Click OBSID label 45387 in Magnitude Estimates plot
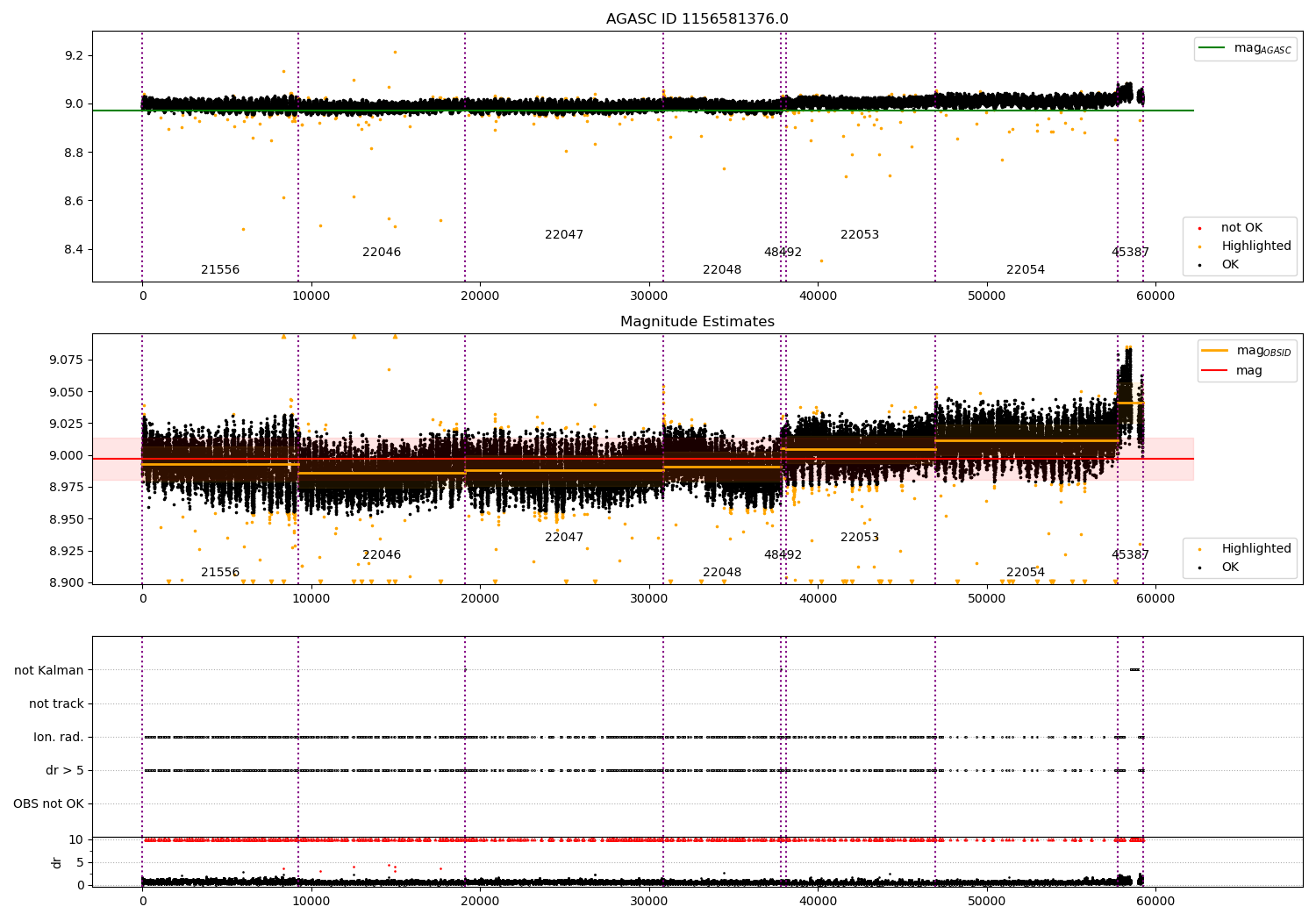Image resolution: width=1316 pixels, height=921 pixels. (1130, 555)
